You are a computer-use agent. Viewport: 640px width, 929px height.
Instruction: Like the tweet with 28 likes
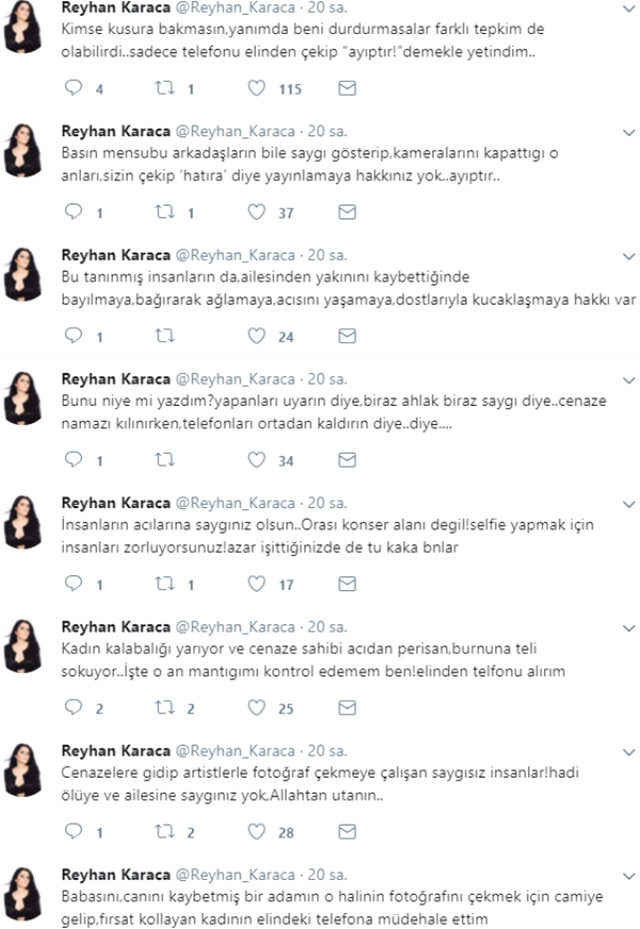point(256,831)
